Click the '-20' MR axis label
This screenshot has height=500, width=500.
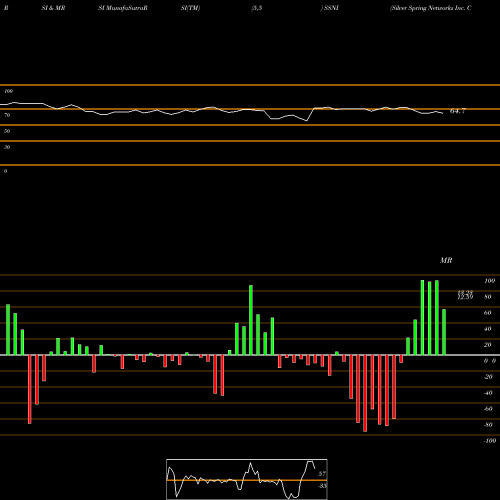488,377
